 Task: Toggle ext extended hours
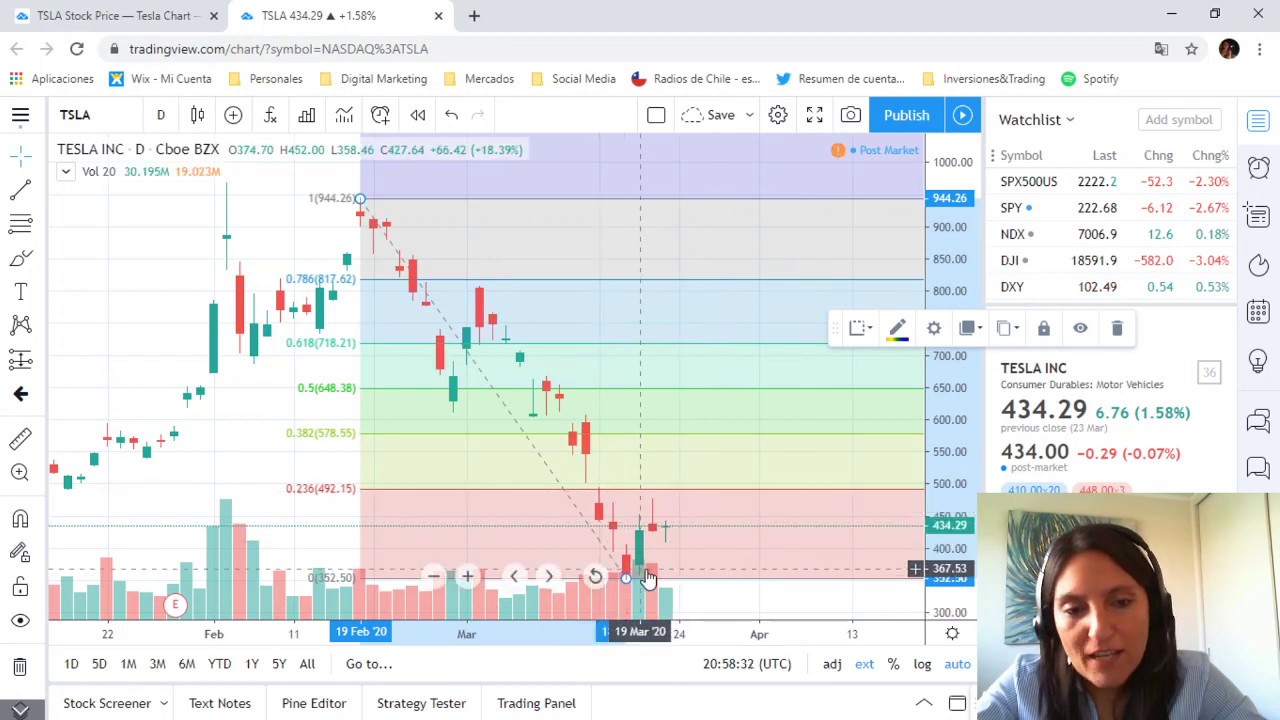coord(864,664)
